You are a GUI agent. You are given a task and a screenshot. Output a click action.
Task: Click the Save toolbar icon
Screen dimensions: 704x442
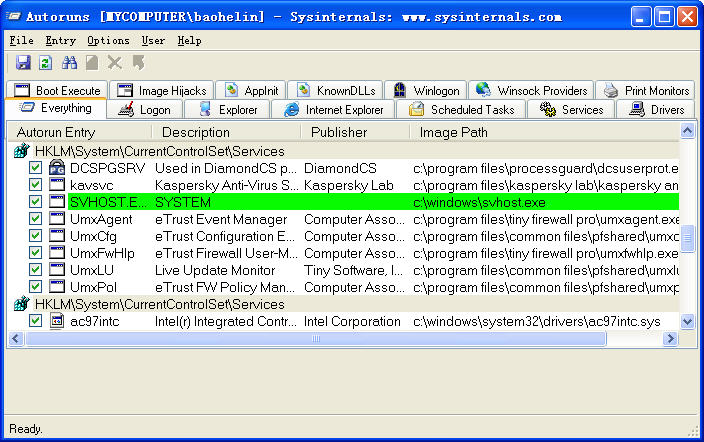coord(23,62)
